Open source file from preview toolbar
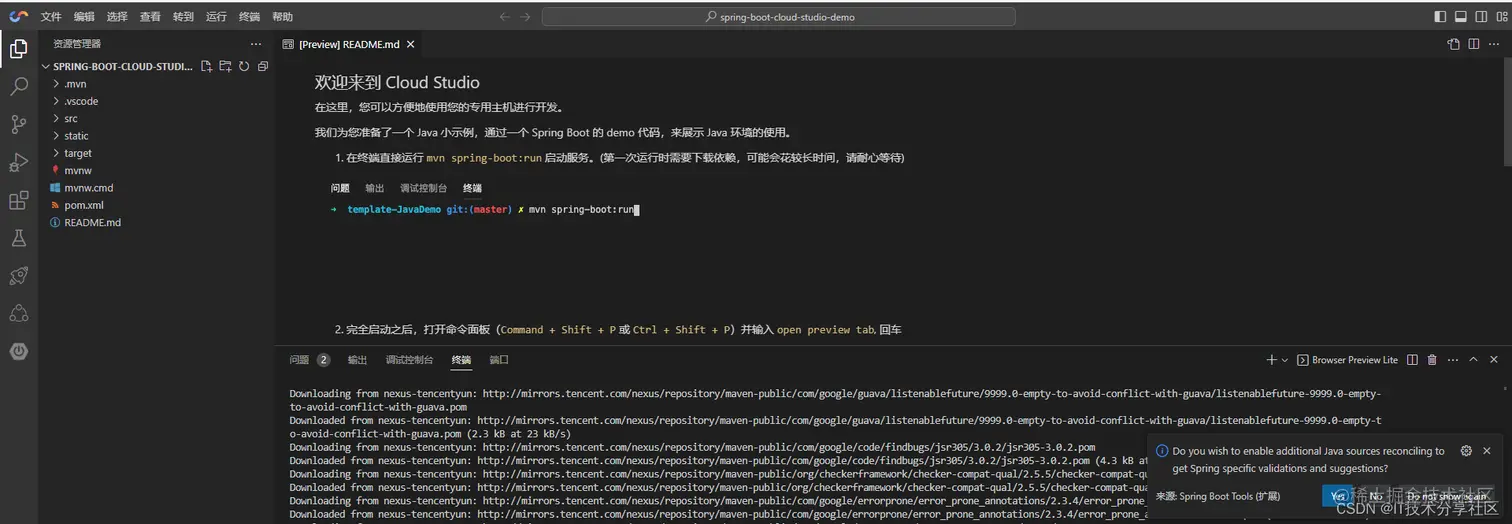 coord(1454,44)
